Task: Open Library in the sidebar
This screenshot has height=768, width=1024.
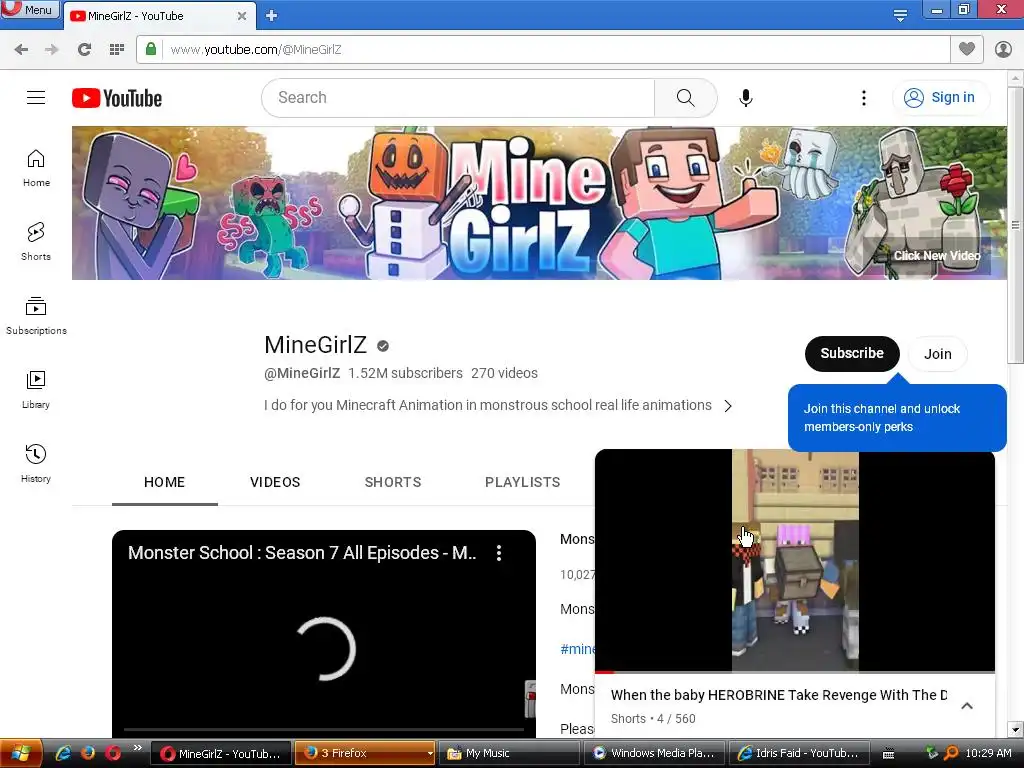Action: 36,390
